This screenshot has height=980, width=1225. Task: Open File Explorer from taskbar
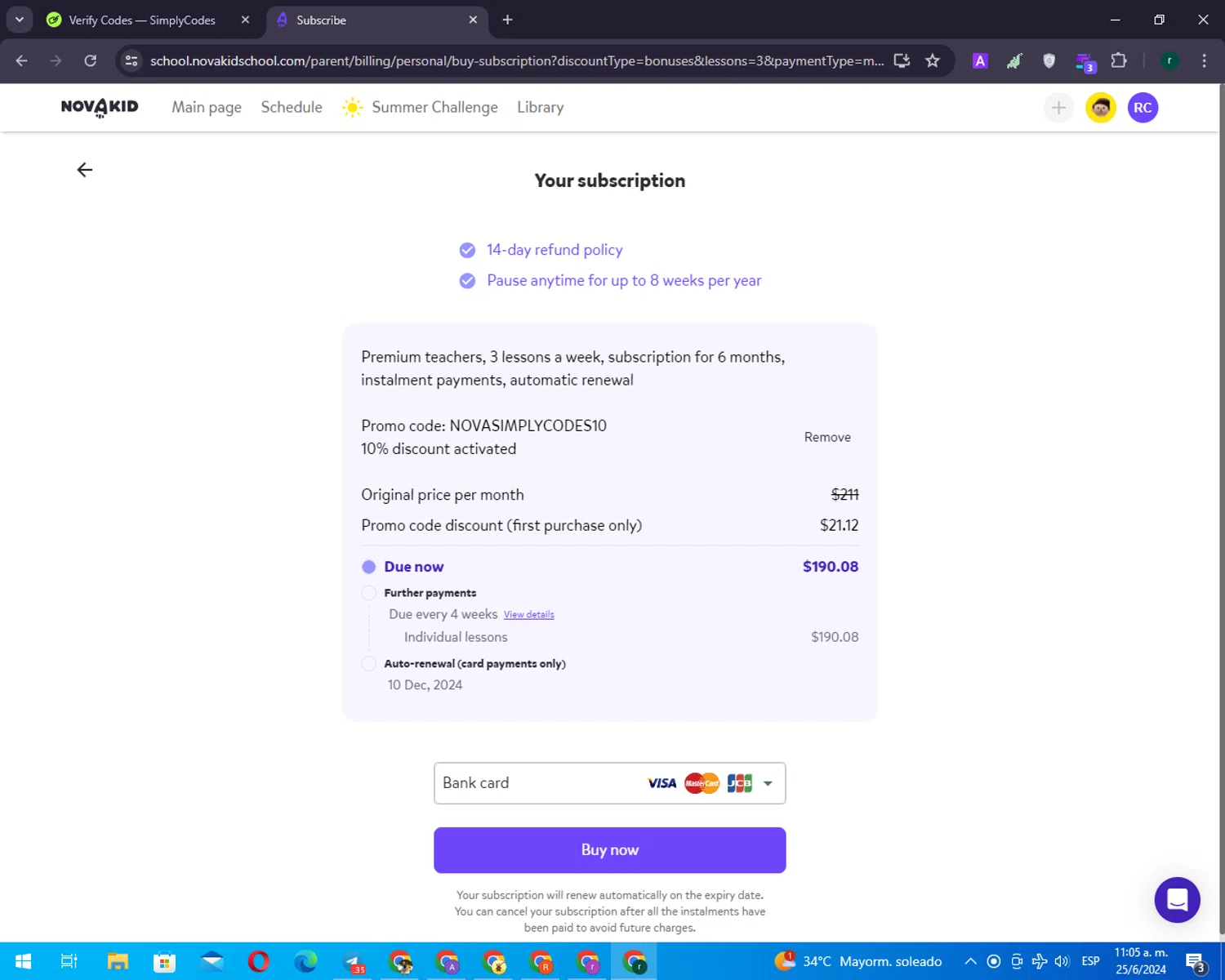point(118,961)
